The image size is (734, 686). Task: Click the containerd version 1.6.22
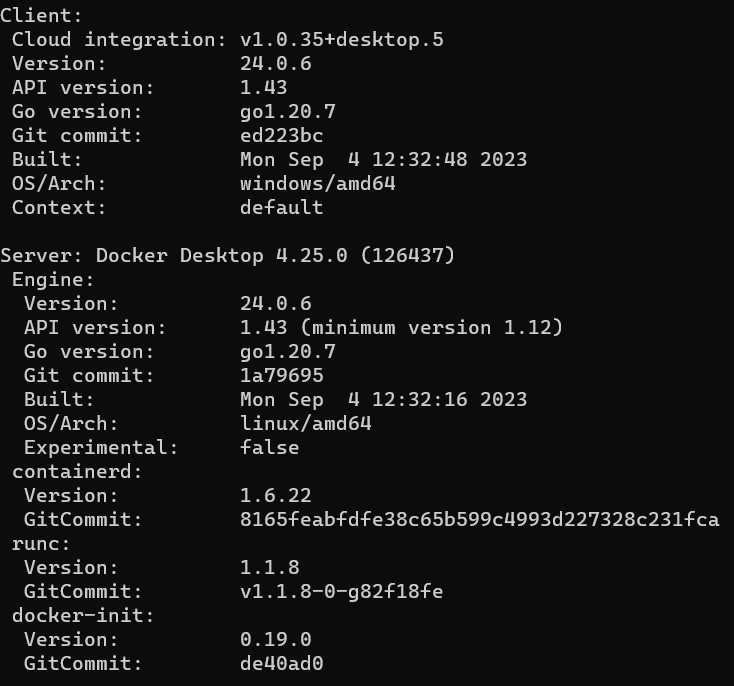pos(275,496)
